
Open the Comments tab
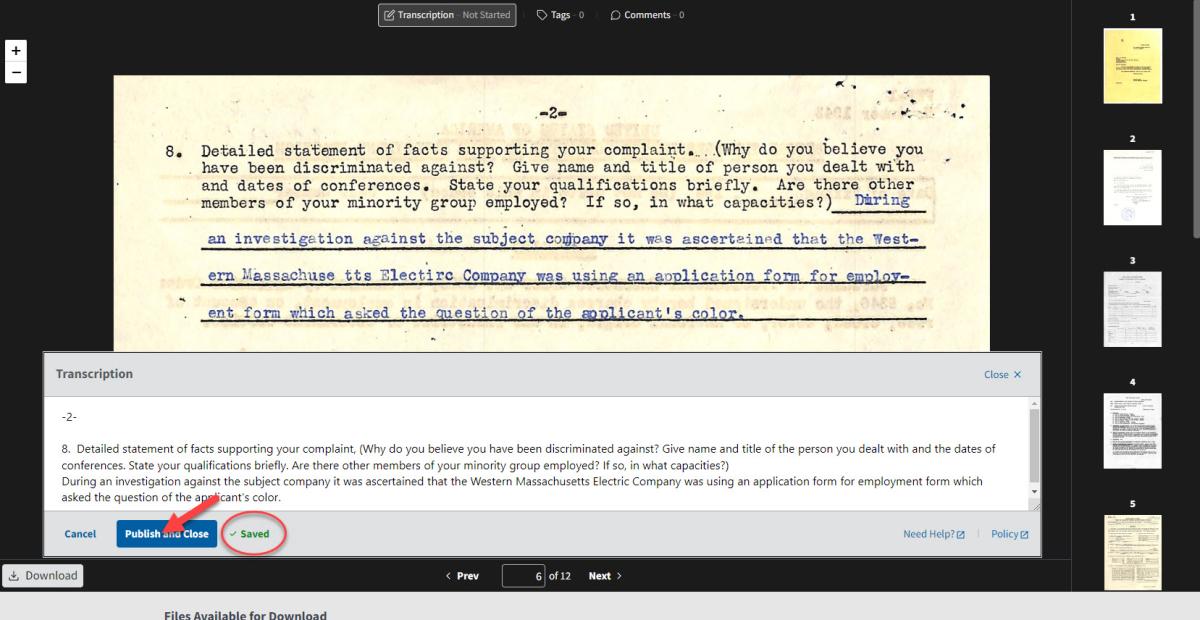pos(646,15)
